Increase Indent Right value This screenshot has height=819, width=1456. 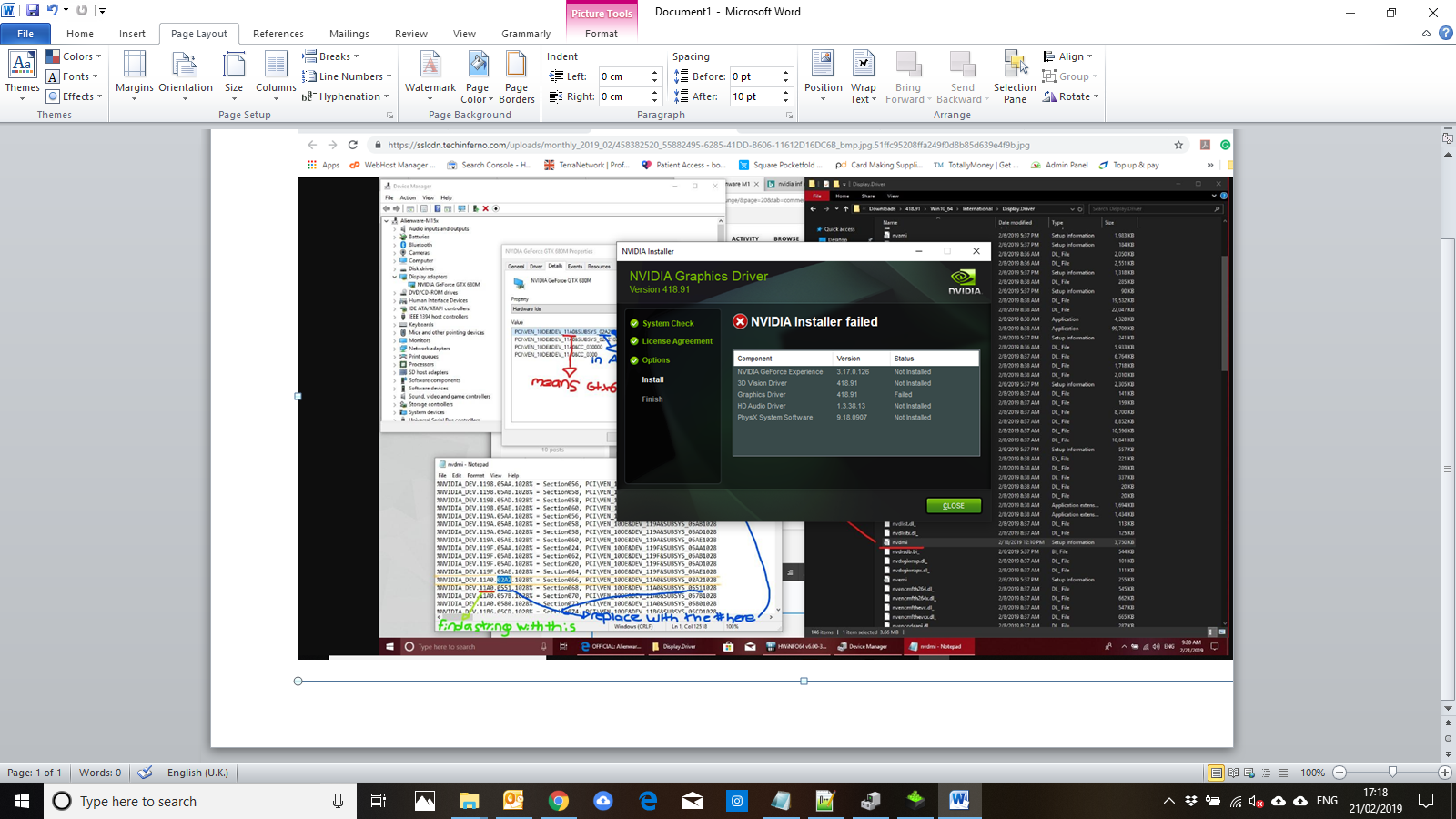654,93
